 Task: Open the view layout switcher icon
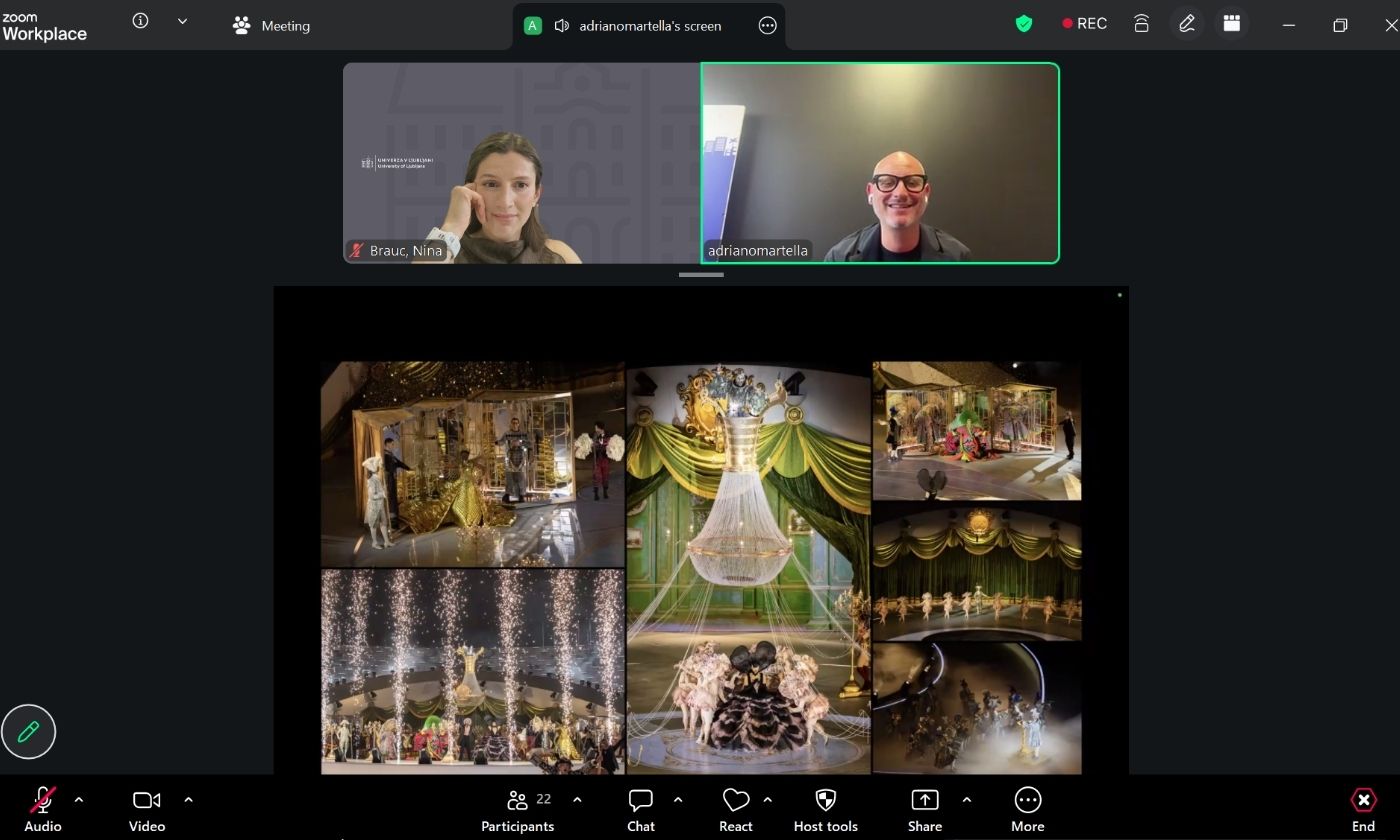pos(1232,23)
